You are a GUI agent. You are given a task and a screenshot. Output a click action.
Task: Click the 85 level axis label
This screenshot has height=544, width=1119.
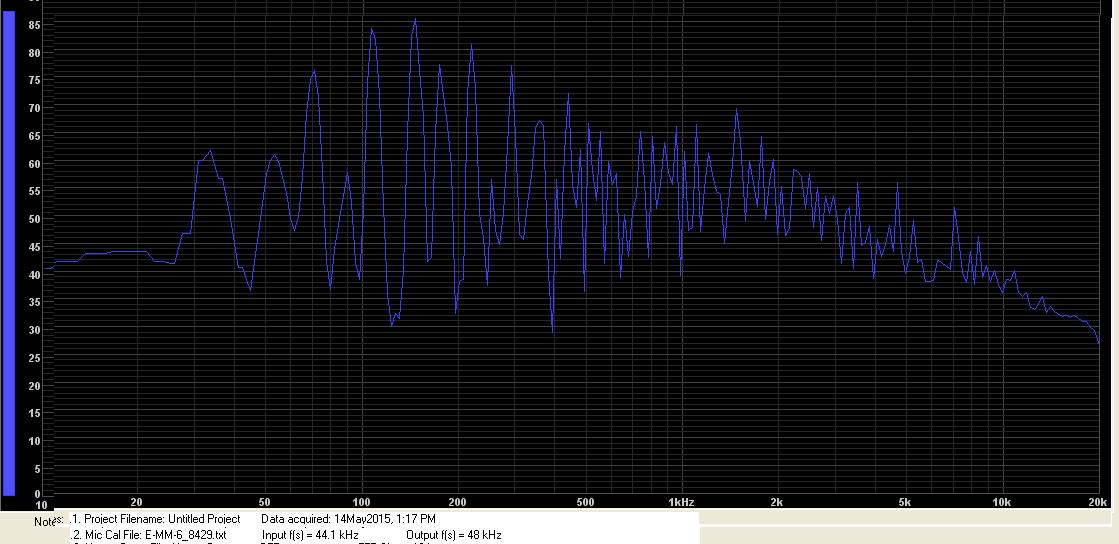coord(34,25)
